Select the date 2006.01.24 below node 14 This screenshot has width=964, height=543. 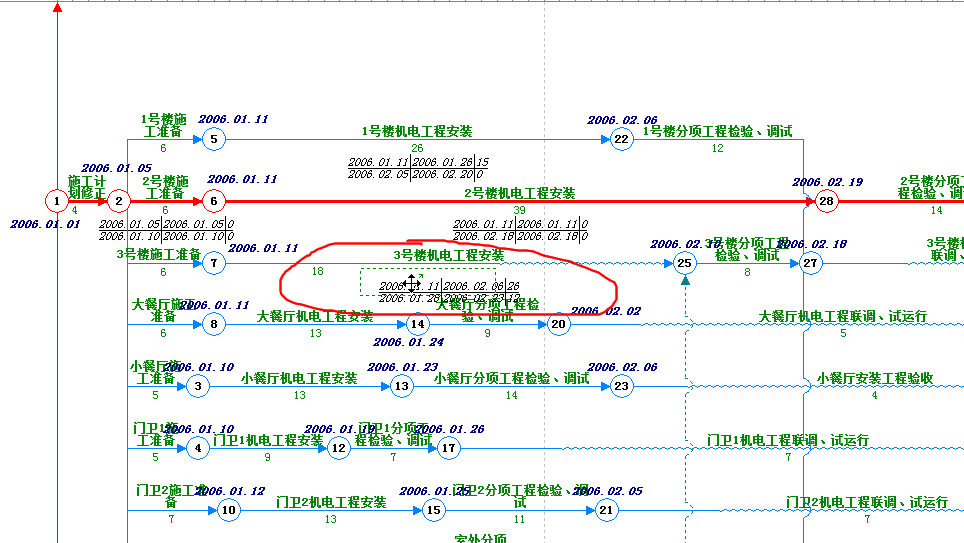point(408,343)
